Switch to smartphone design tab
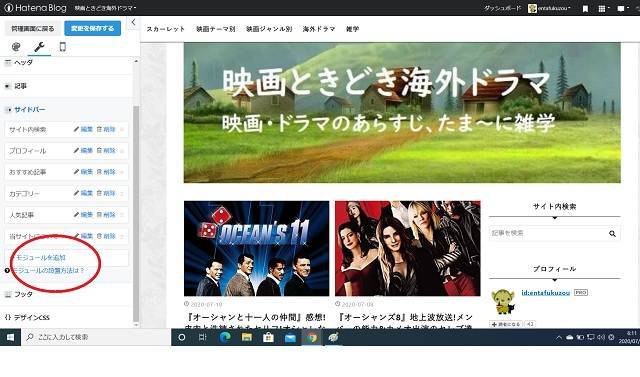640x377 pixels. (62, 47)
